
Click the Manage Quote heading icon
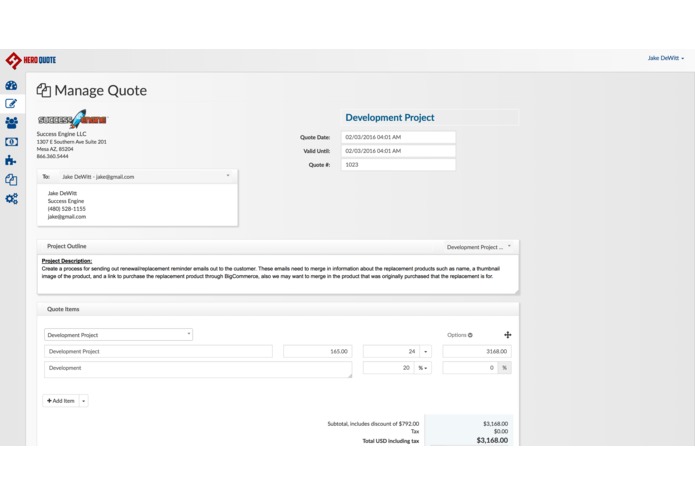(43, 90)
